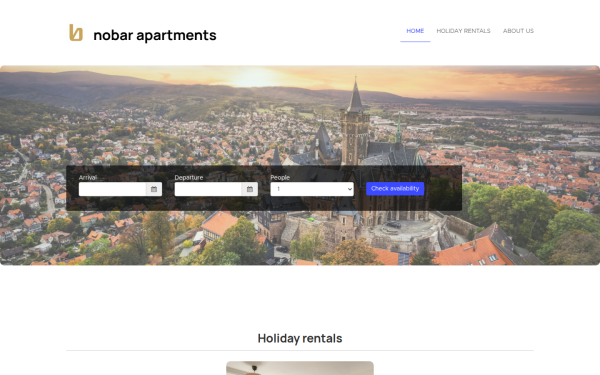Click the dropdown arrow of People selector
600x375 pixels.
point(349,189)
